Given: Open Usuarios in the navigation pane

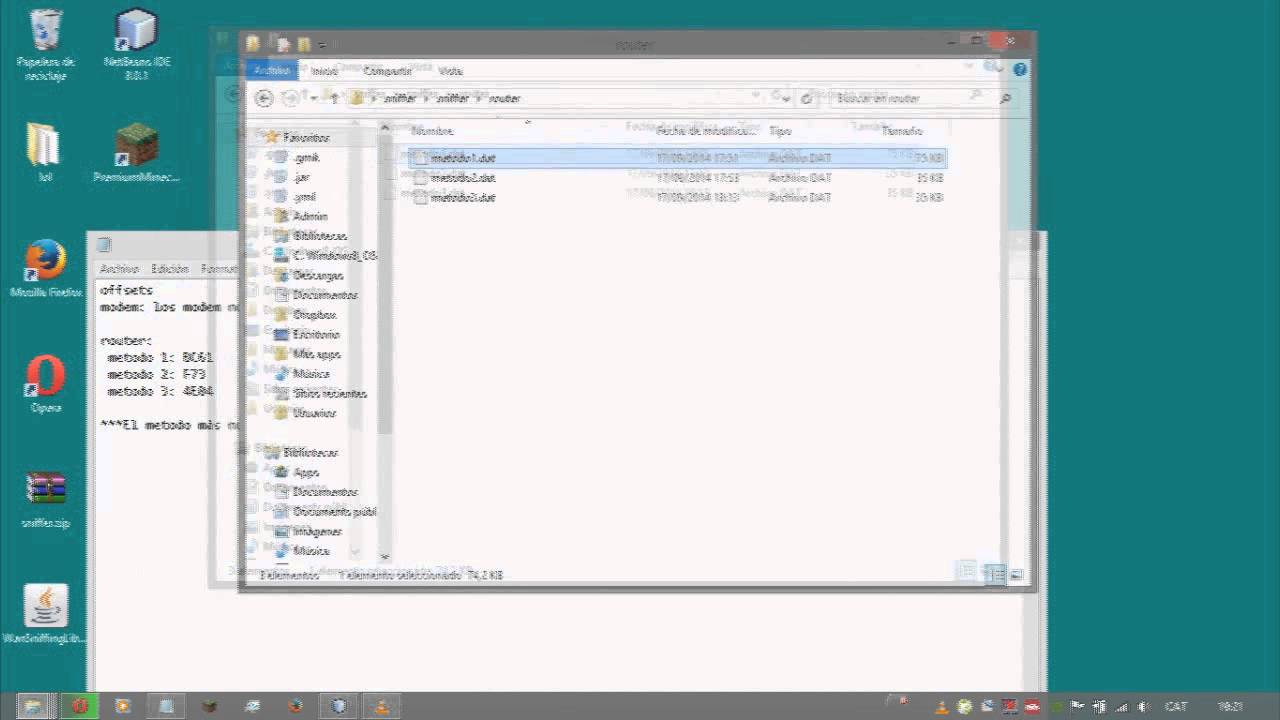Looking at the screenshot, I should coord(314,413).
